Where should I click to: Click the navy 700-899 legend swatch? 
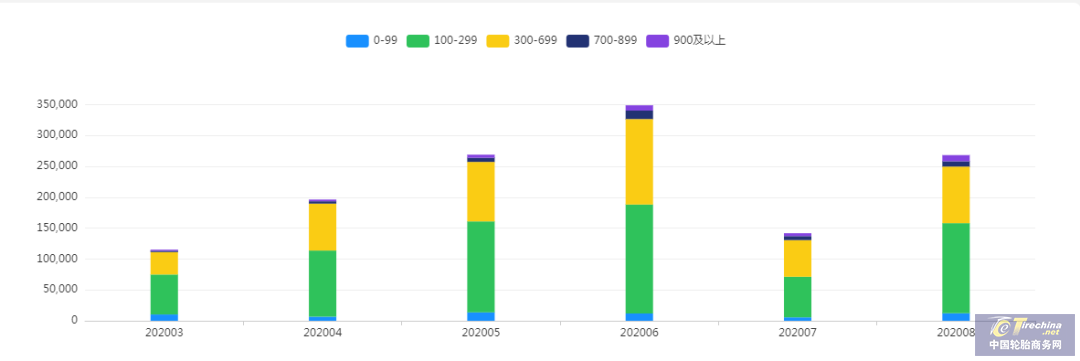click(579, 41)
